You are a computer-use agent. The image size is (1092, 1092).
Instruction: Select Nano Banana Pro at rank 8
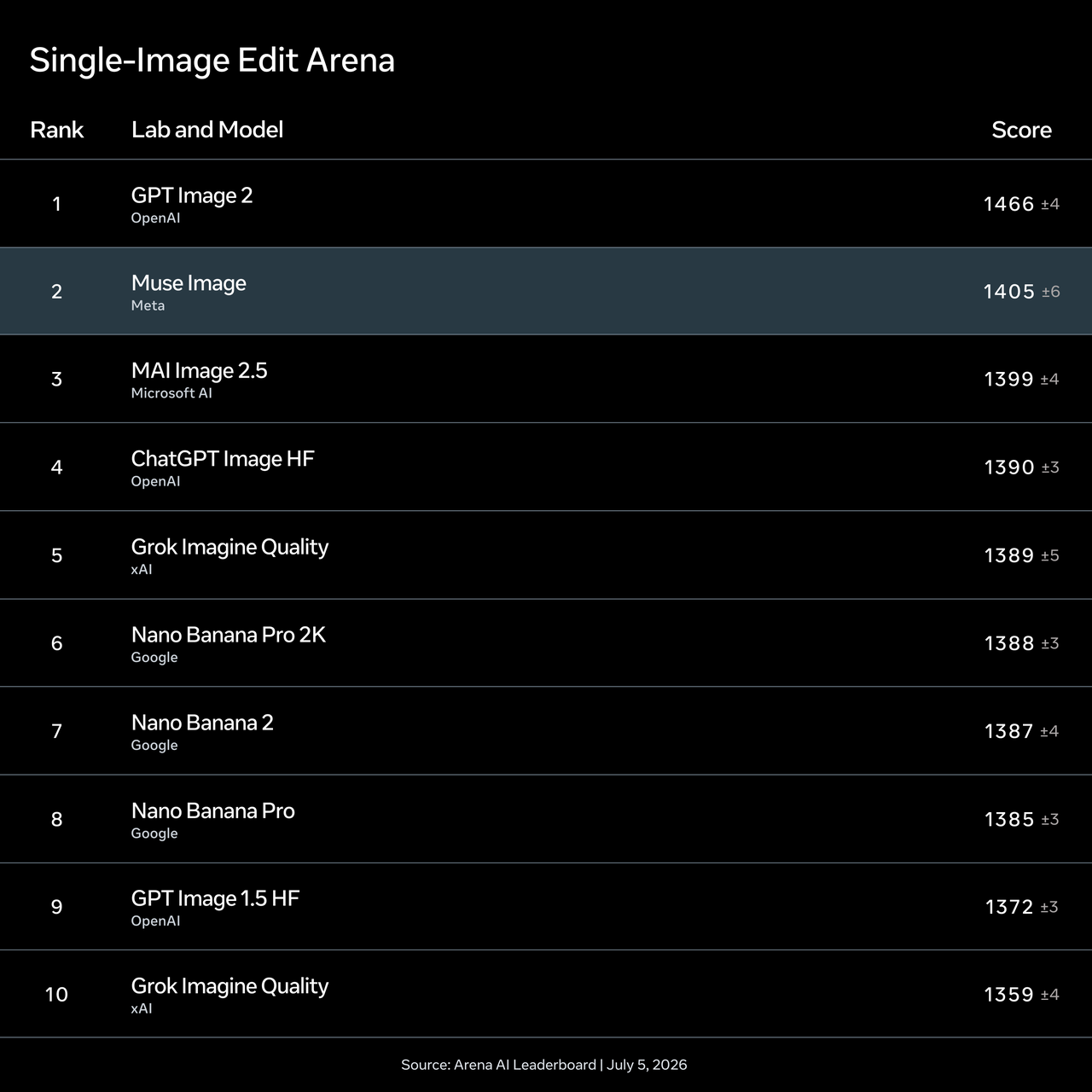pyautogui.click(x=546, y=818)
